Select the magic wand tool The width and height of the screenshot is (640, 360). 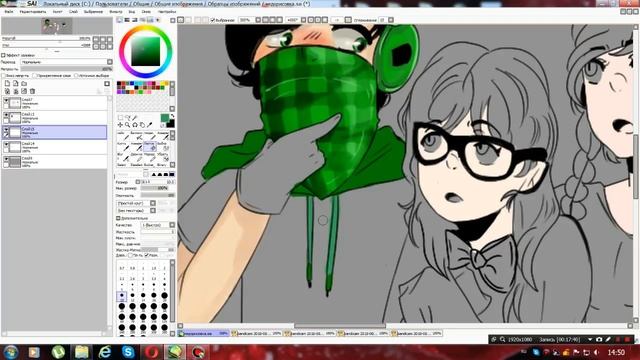pyautogui.click(x=135, y=118)
